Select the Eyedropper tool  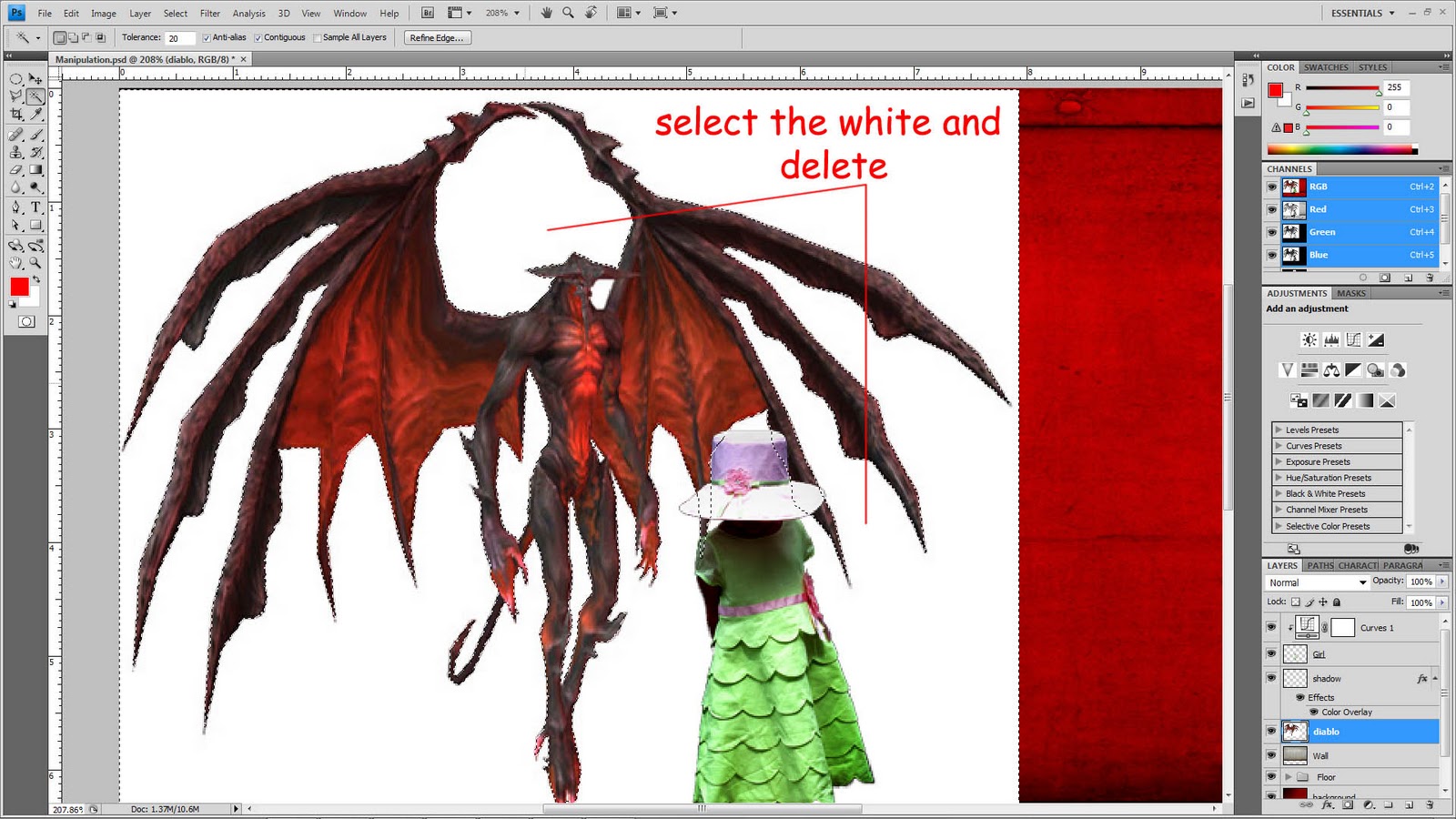coord(35,115)
